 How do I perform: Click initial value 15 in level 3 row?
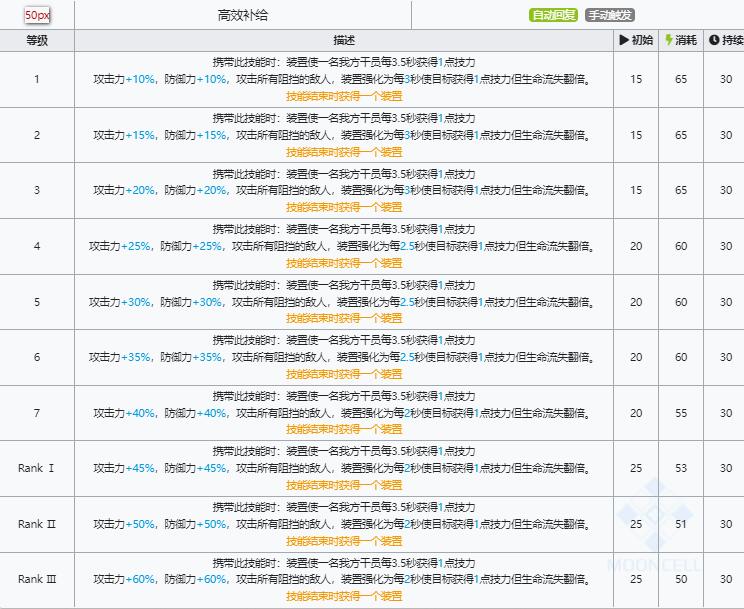click(636, 190)
